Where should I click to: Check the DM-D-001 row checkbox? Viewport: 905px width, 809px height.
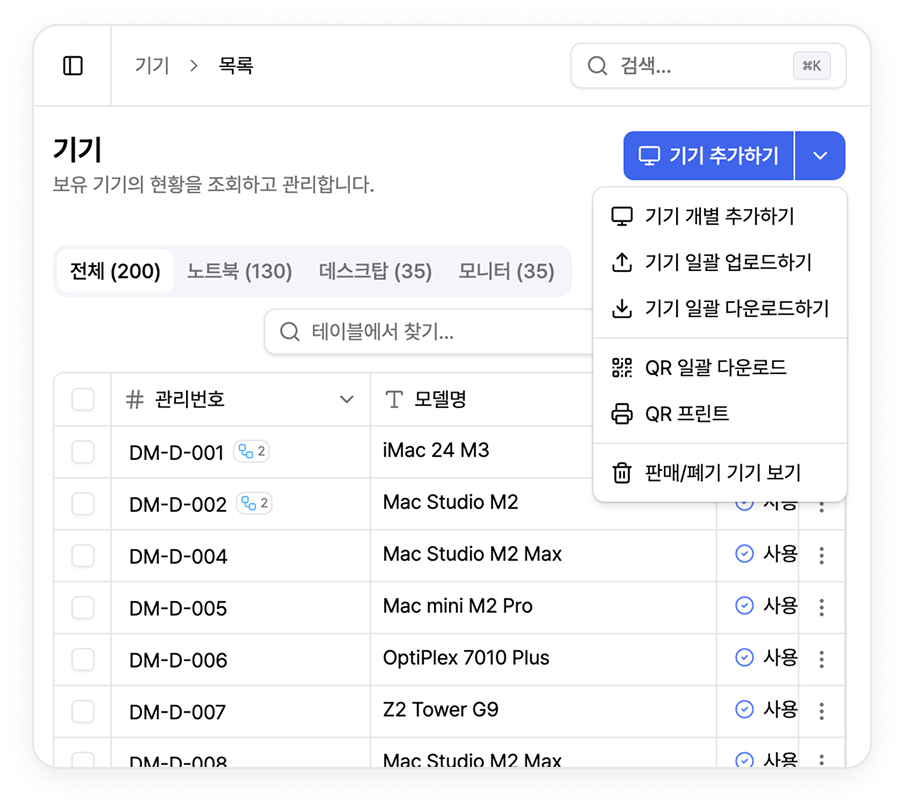(x=83, y=452)
